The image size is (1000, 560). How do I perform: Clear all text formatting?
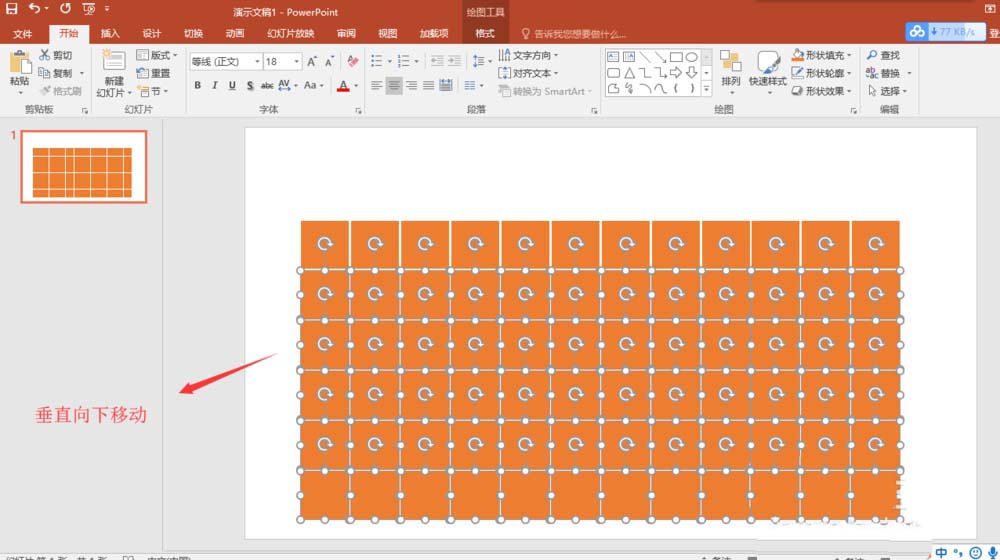coord(352,61)
